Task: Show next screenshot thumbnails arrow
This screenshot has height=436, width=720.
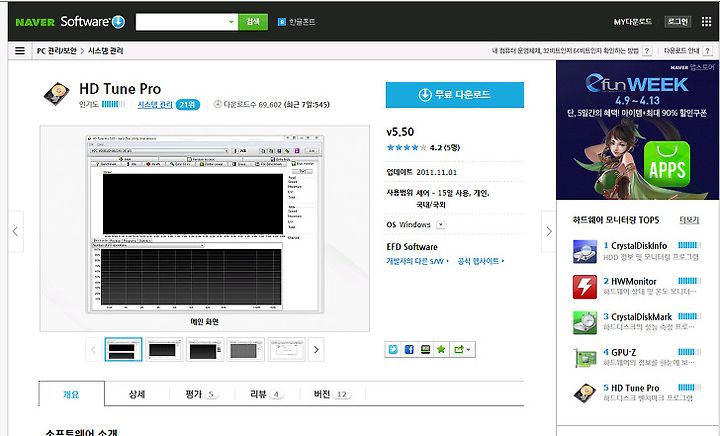Action: pyautogui.click(x=316, y=350)
